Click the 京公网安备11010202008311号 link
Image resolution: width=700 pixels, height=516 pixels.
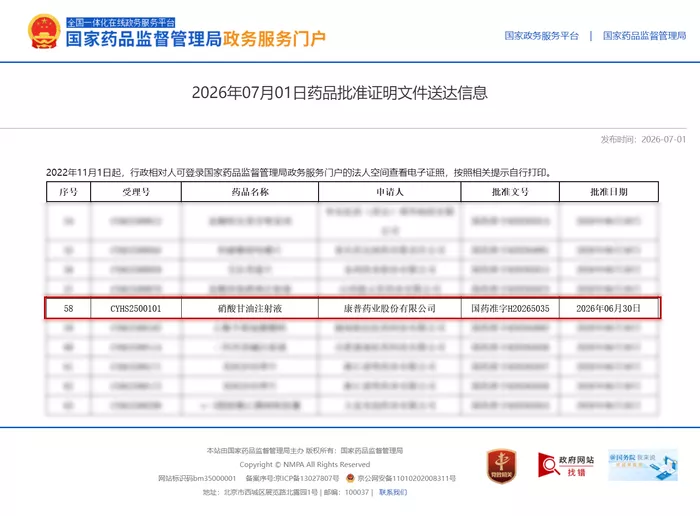(x=406, y=479)
